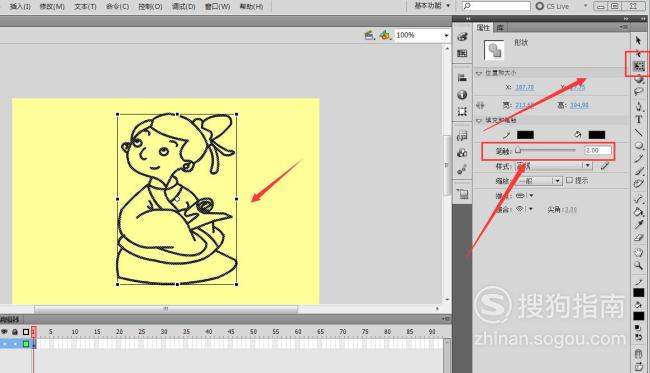This screenshot has height=373, width=650.
Task: Select the Pen tool
Action: [x=639, y=107]
